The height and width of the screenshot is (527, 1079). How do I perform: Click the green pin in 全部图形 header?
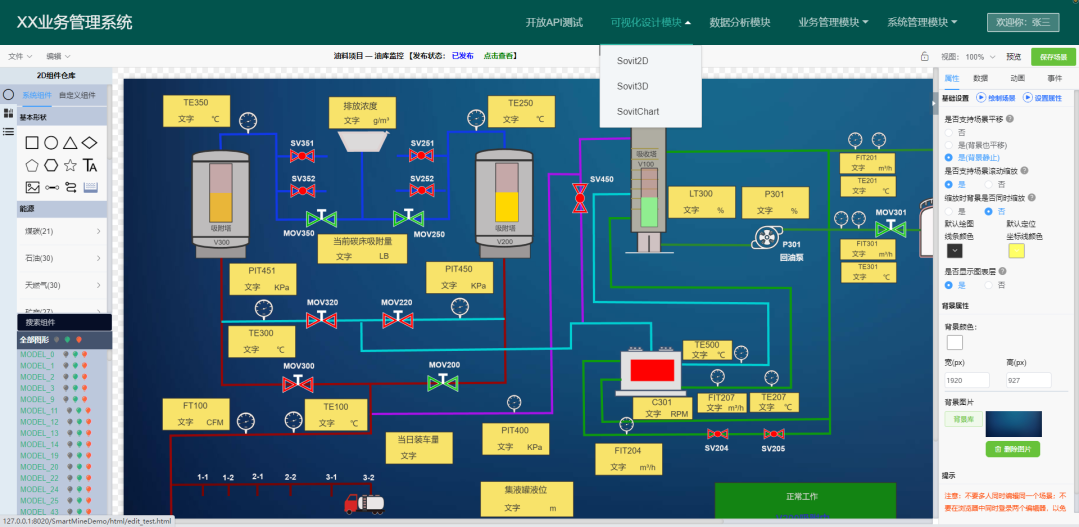point(67,340)
